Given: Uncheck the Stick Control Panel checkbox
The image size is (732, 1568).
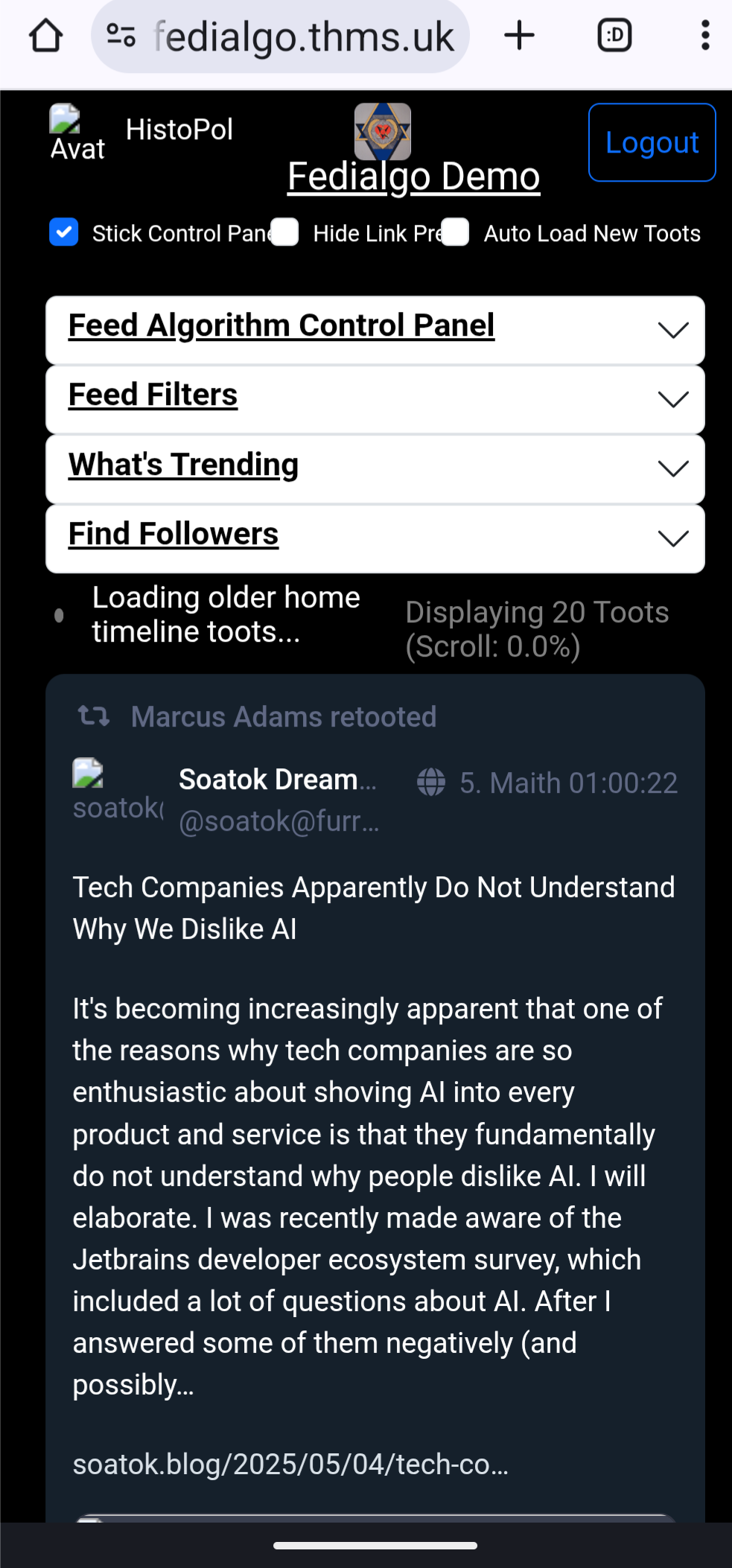Looking at the screenshot, I should coord(64,232).
